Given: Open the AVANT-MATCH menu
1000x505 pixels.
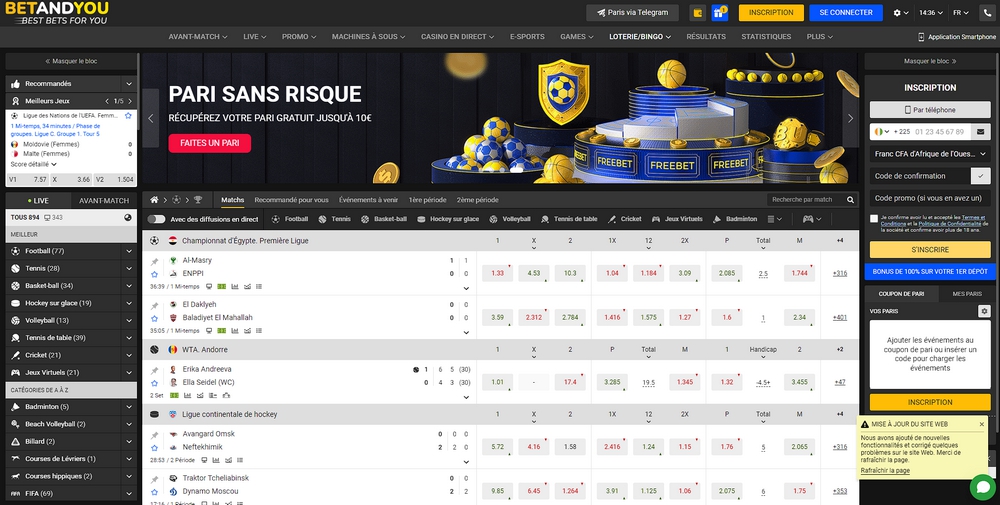Looking at the screenshot, I should 198,37.
